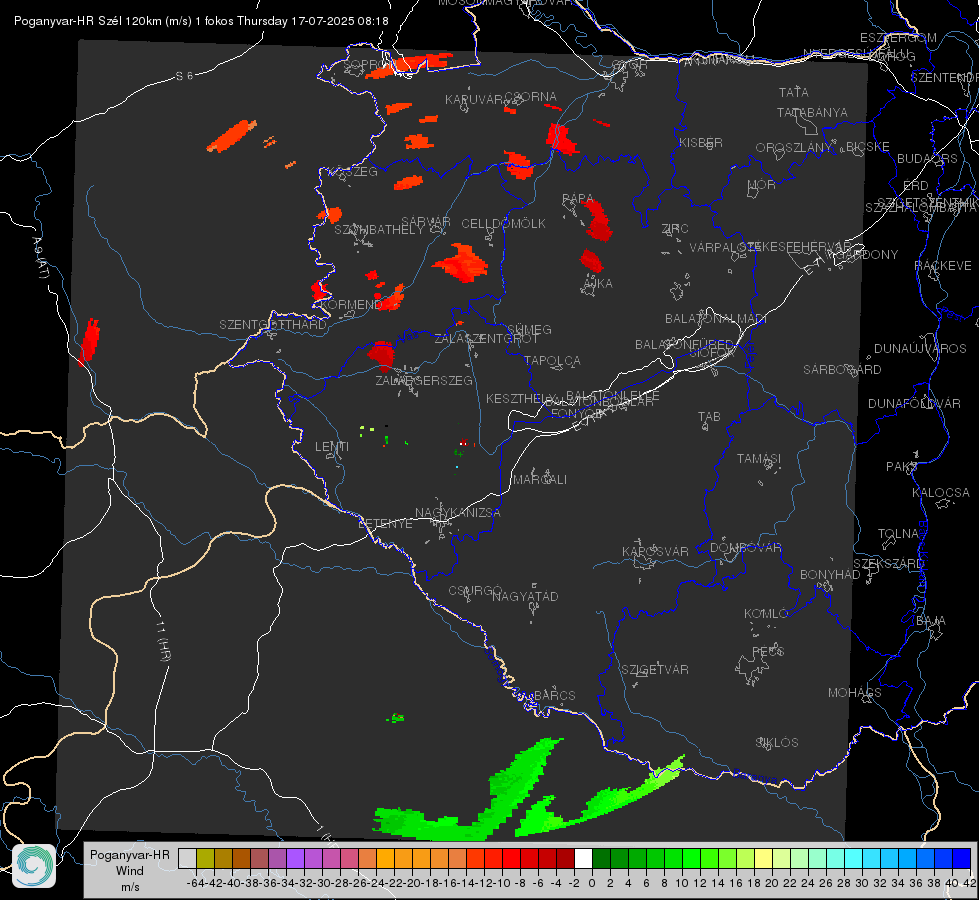Click the TATABANYA city label

point(812,112)
